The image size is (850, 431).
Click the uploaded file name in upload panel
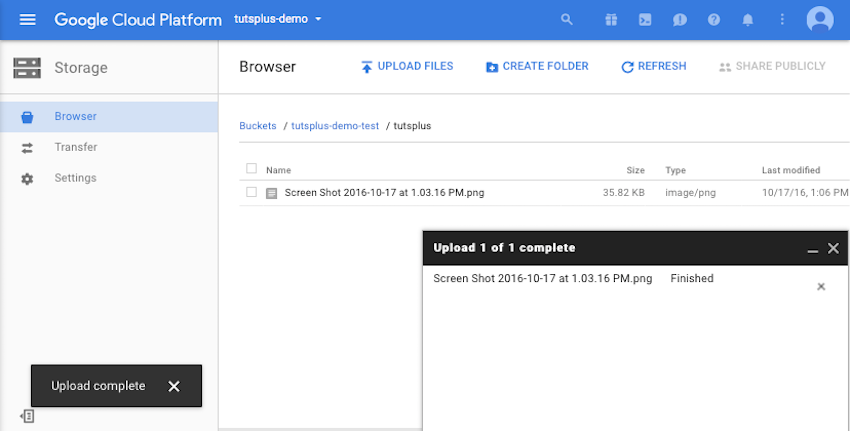coord(543,279)
